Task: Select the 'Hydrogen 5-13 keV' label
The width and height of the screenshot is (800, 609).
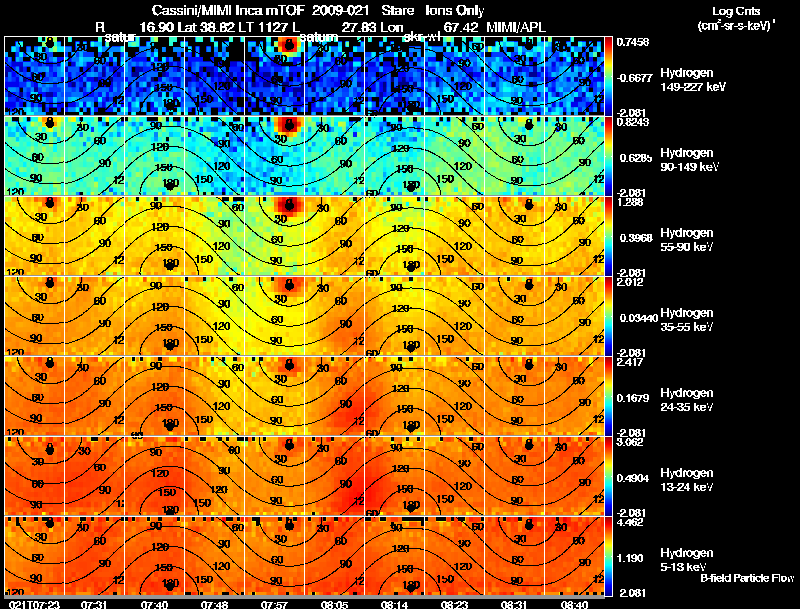Action: pos(687,560)
